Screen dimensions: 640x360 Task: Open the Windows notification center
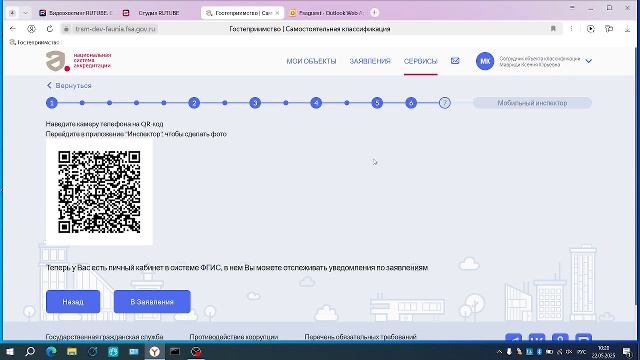[627, 351]
